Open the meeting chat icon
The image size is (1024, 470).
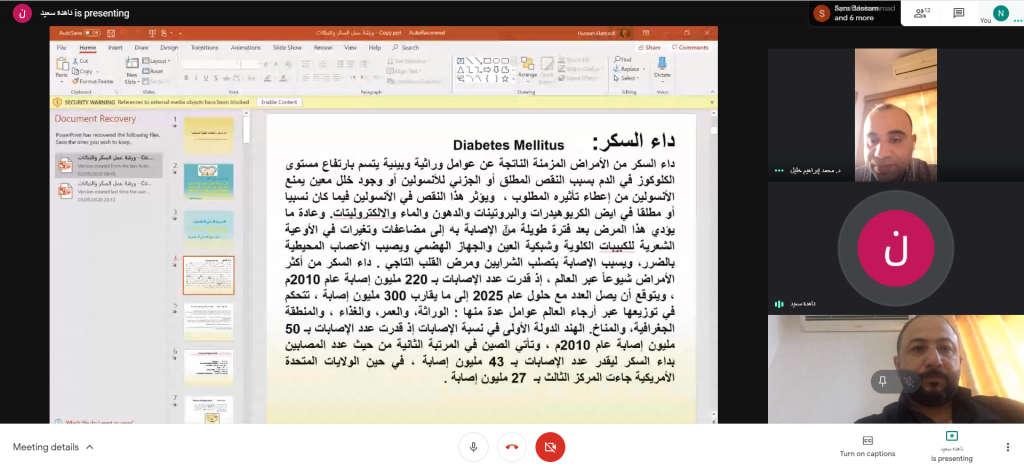pos(958,13)
